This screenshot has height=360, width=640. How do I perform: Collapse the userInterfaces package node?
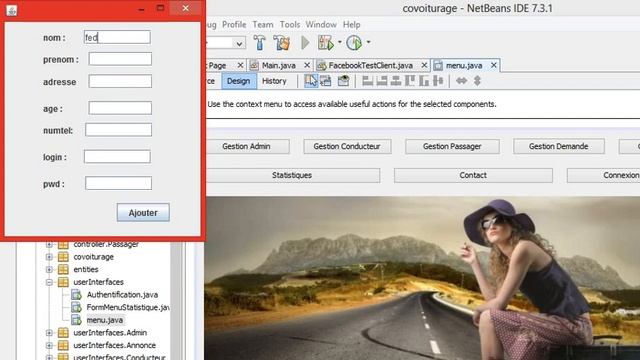49,282
